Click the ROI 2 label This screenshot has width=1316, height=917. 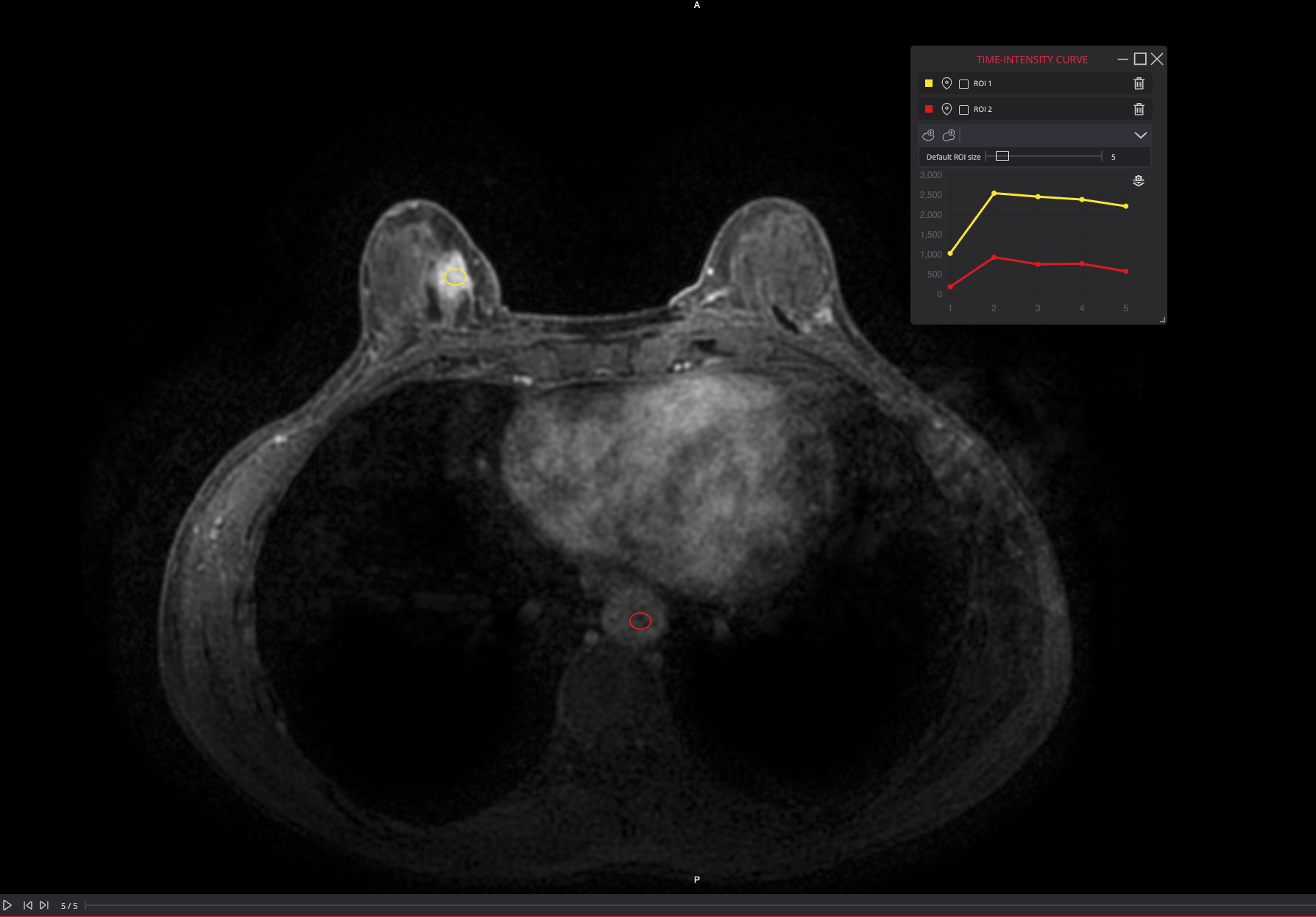(983, 110)
